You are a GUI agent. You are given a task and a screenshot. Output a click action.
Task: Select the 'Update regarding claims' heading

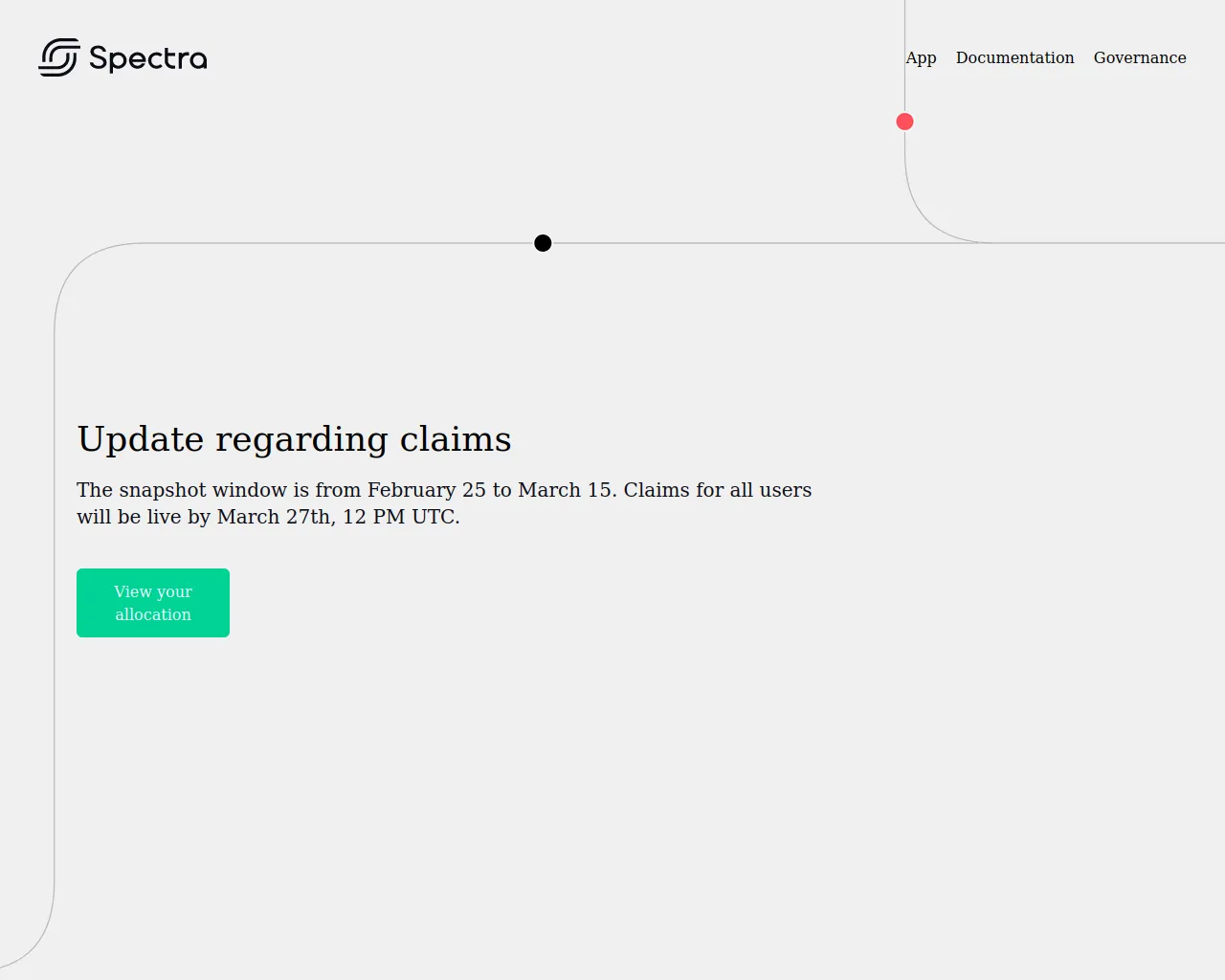pos(294,439)
